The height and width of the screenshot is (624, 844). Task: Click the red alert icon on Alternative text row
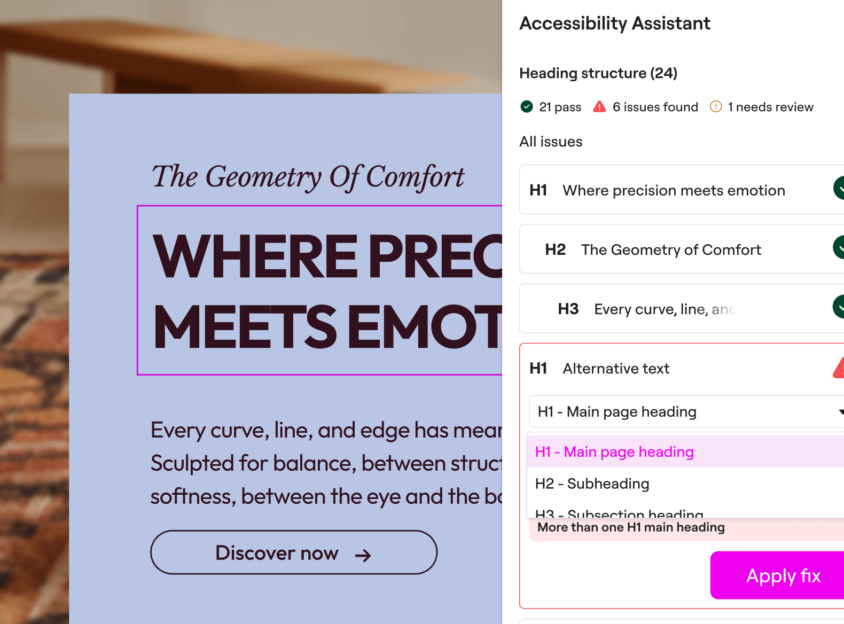(x=838, y=368)
